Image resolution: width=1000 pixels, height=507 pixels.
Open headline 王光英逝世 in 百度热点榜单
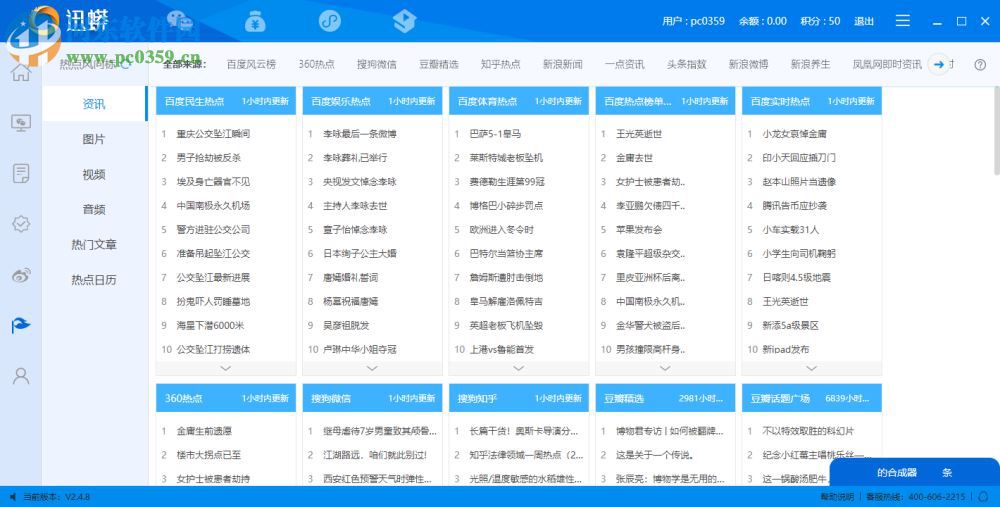click(639, 134)
